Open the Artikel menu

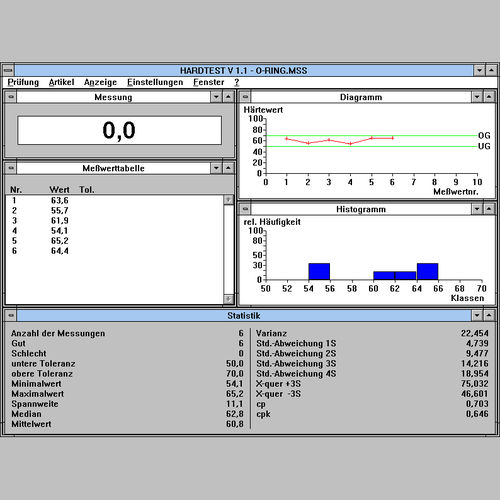[61, 82]
